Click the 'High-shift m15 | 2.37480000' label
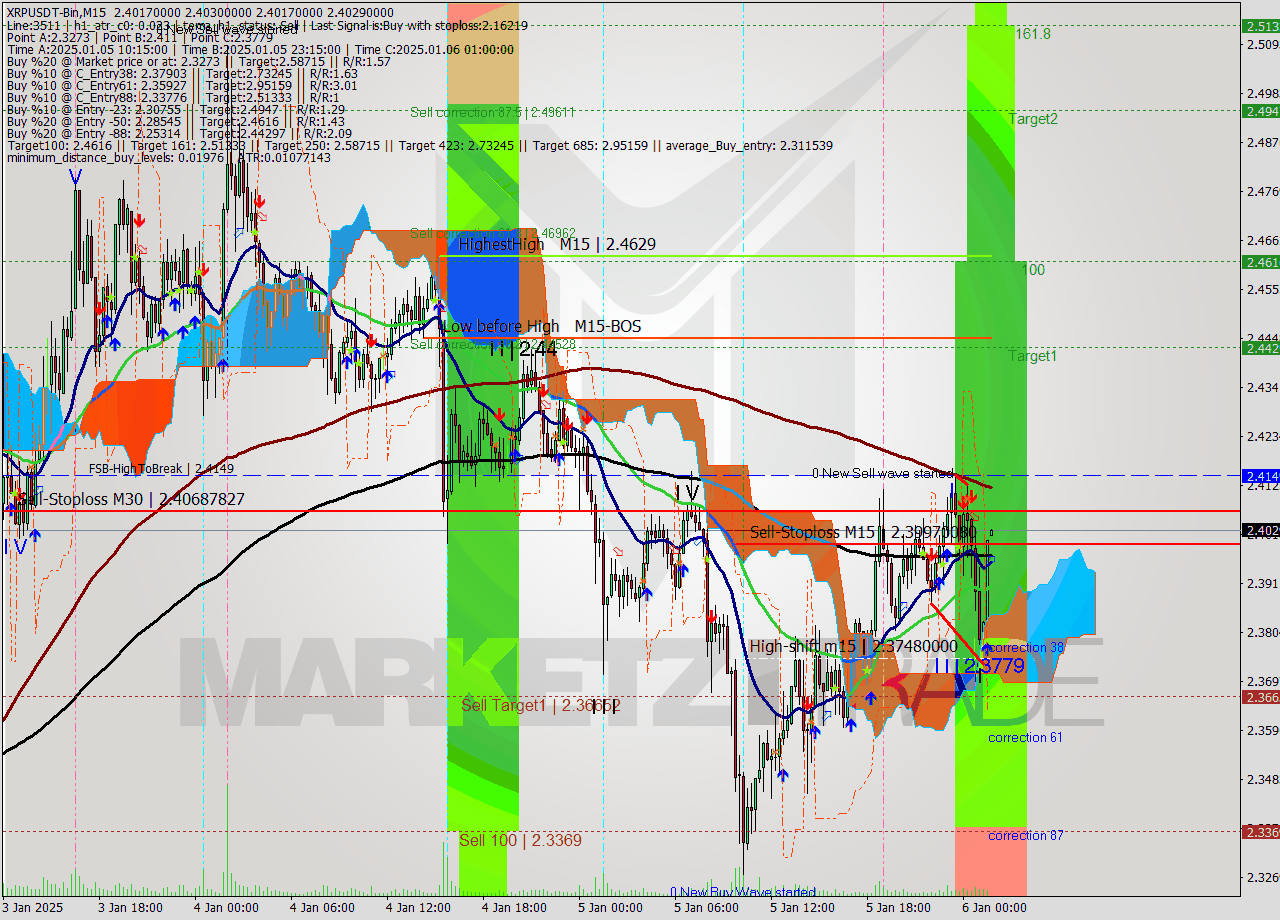 [853, 647]
